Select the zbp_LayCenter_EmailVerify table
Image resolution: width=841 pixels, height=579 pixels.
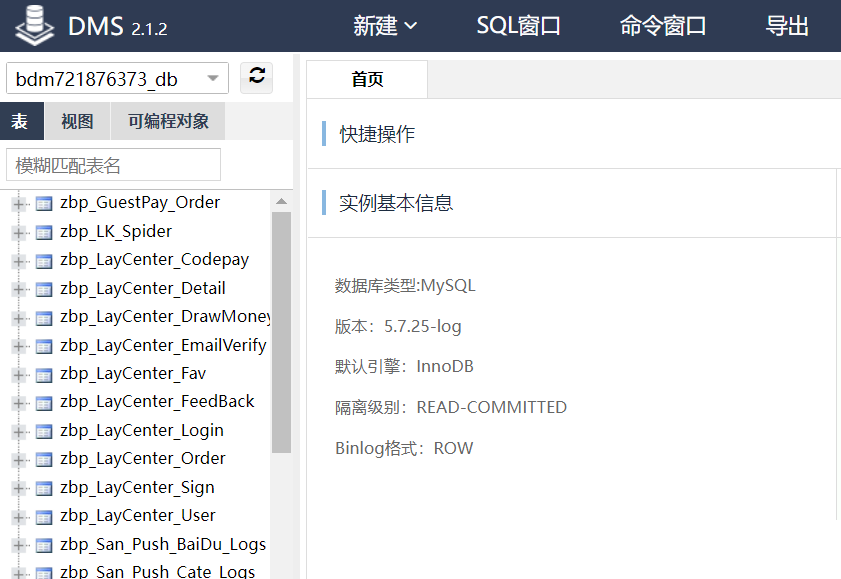(x=163, y=345)
